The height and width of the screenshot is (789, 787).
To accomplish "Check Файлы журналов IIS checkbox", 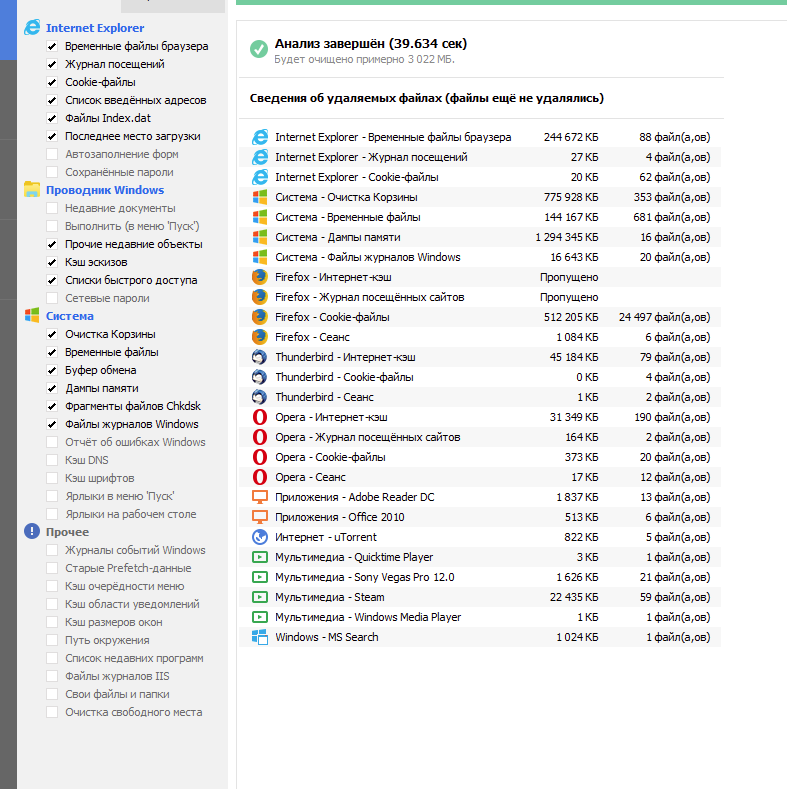I will click(x=52, y=676).
